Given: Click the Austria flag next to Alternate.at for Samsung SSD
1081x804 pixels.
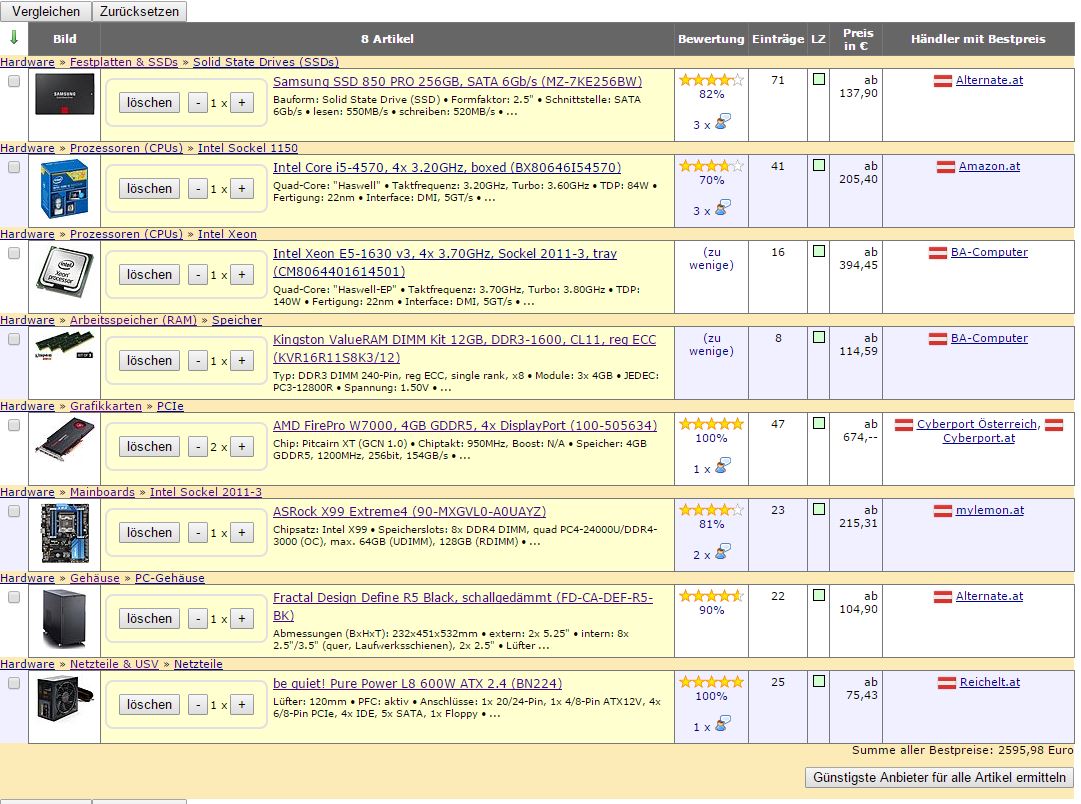Looking at the screenshot, I should pos(942,81).
